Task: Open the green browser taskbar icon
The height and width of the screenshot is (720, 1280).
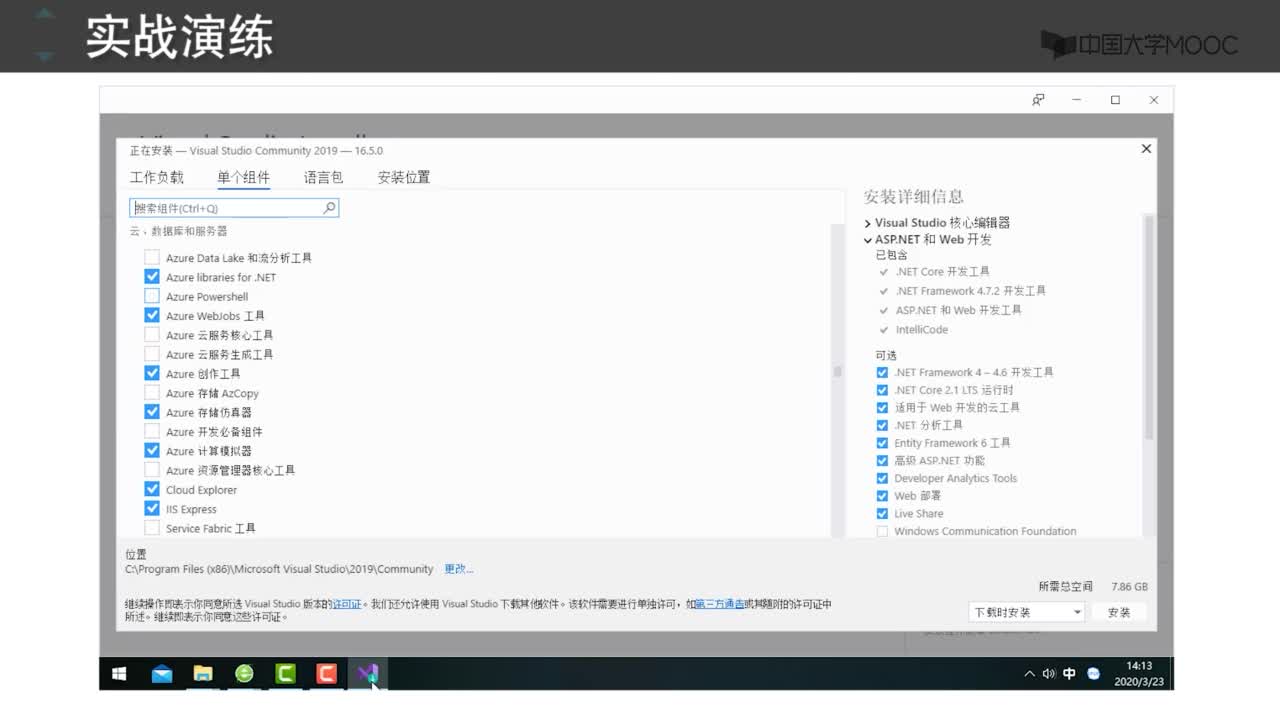Action: pyautogui.click(x=244, y=674)
